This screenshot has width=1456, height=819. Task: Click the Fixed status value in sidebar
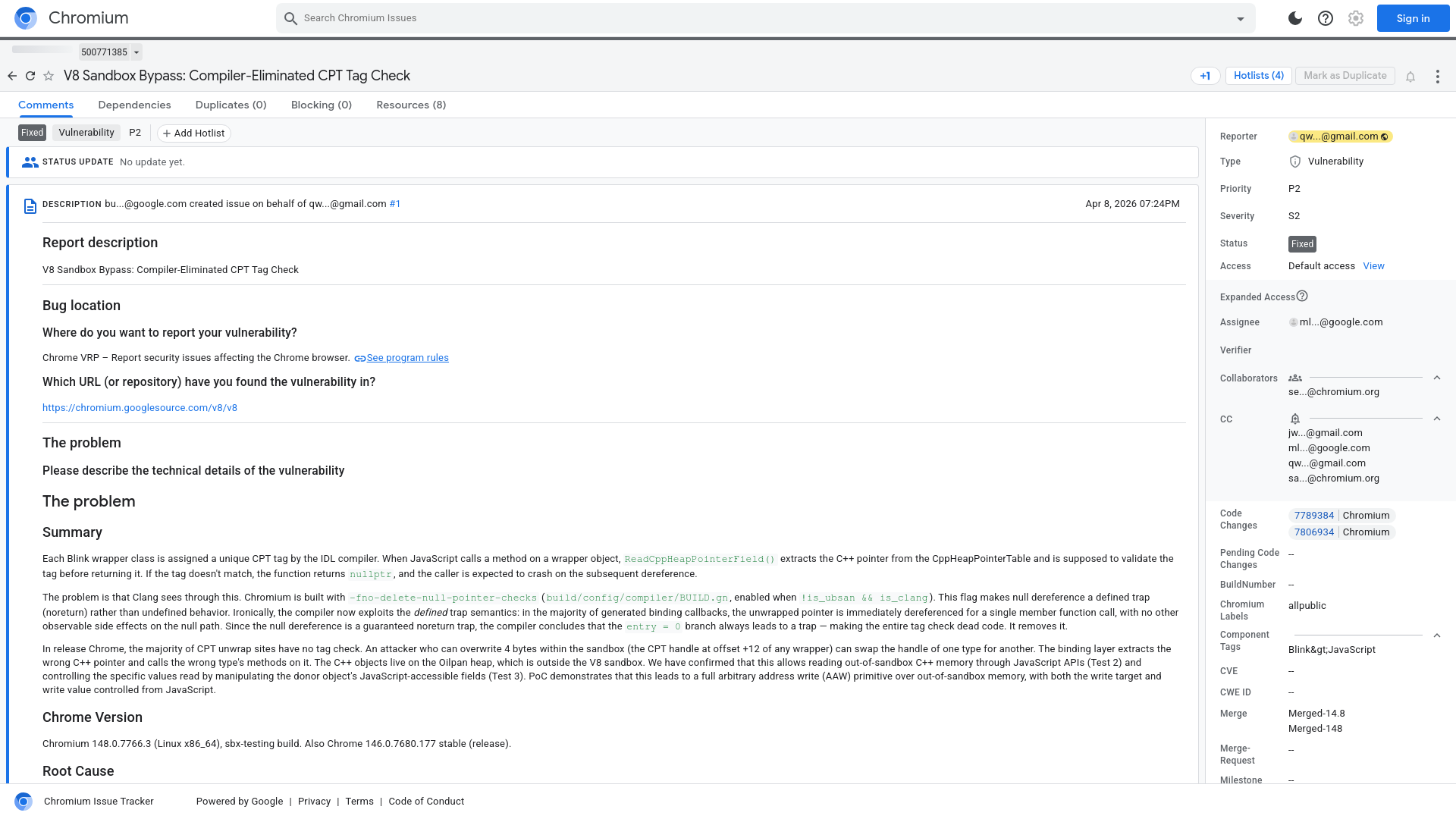tap(1302, 244)
